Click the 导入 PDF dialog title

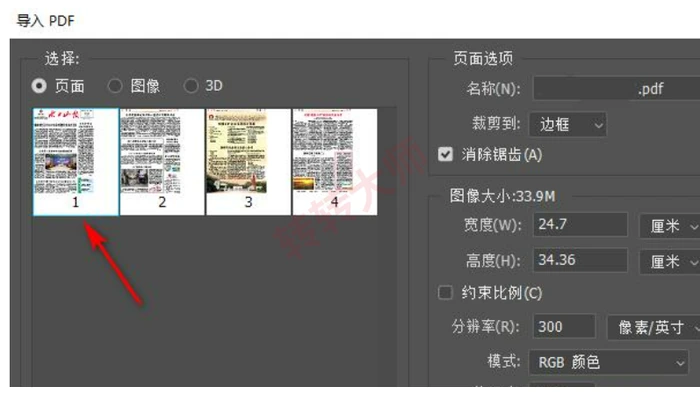coord(46,21)
